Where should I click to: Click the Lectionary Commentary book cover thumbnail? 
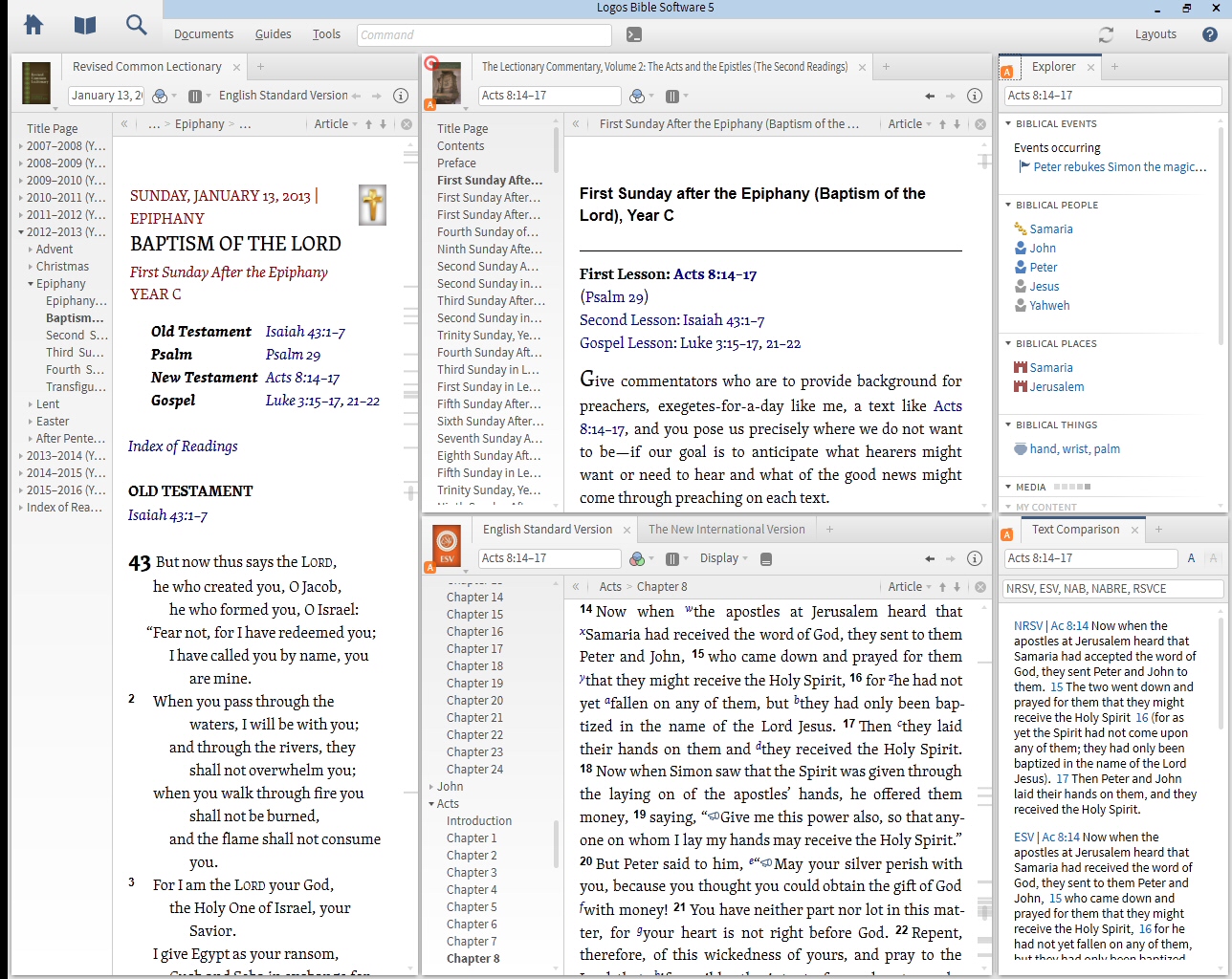click(447, 84)
